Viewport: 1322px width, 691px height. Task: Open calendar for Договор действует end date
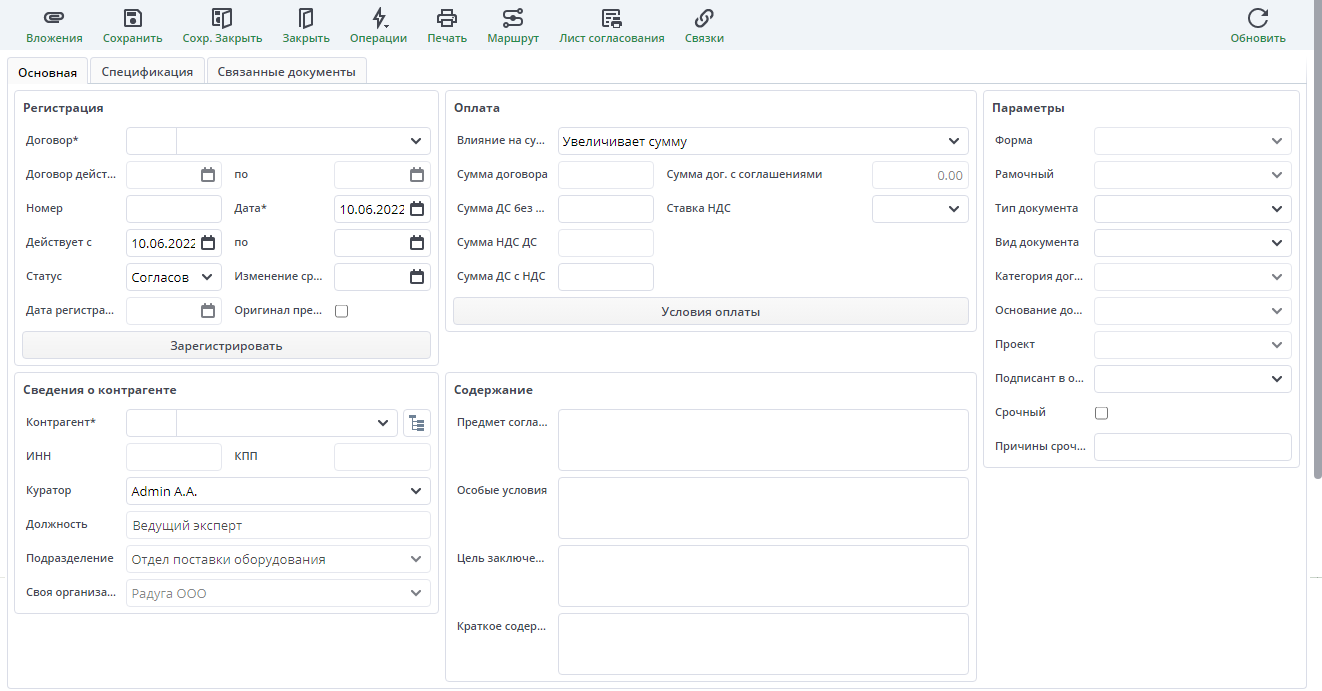(417, 175)
